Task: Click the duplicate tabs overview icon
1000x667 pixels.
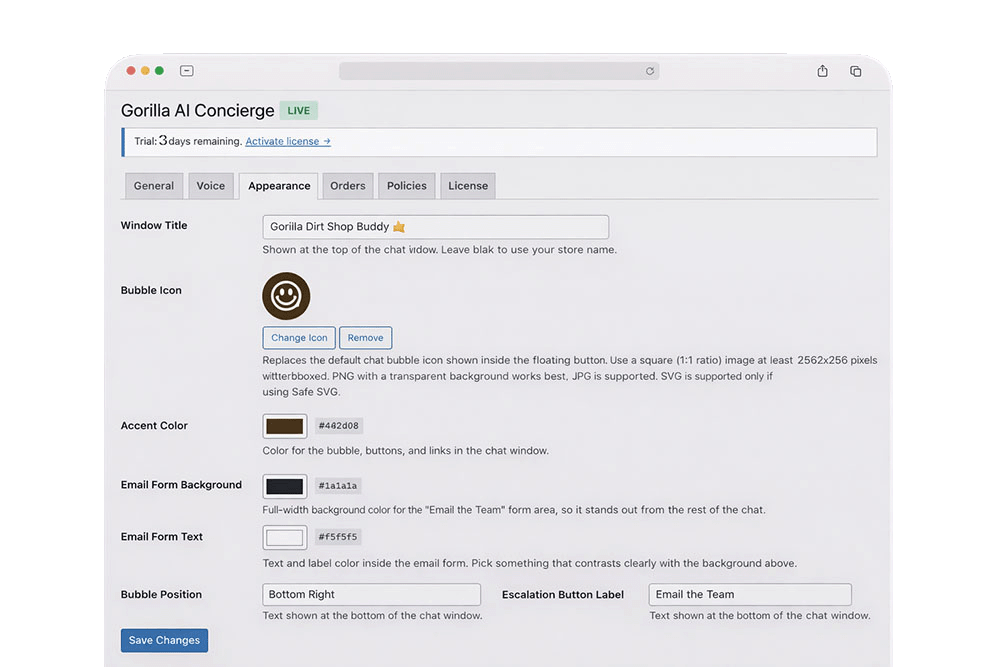Action: [856, 71]
